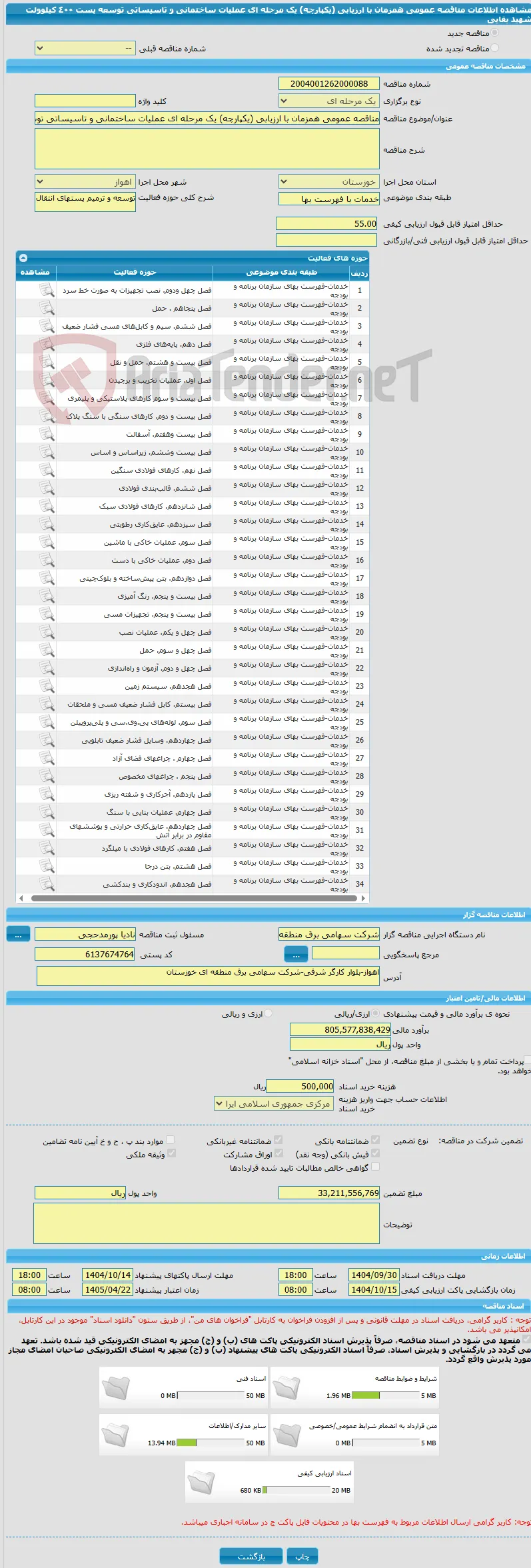Toggle ضمانتنامه بانکی checkbox
The image size is (531, 1568).
375,1140
